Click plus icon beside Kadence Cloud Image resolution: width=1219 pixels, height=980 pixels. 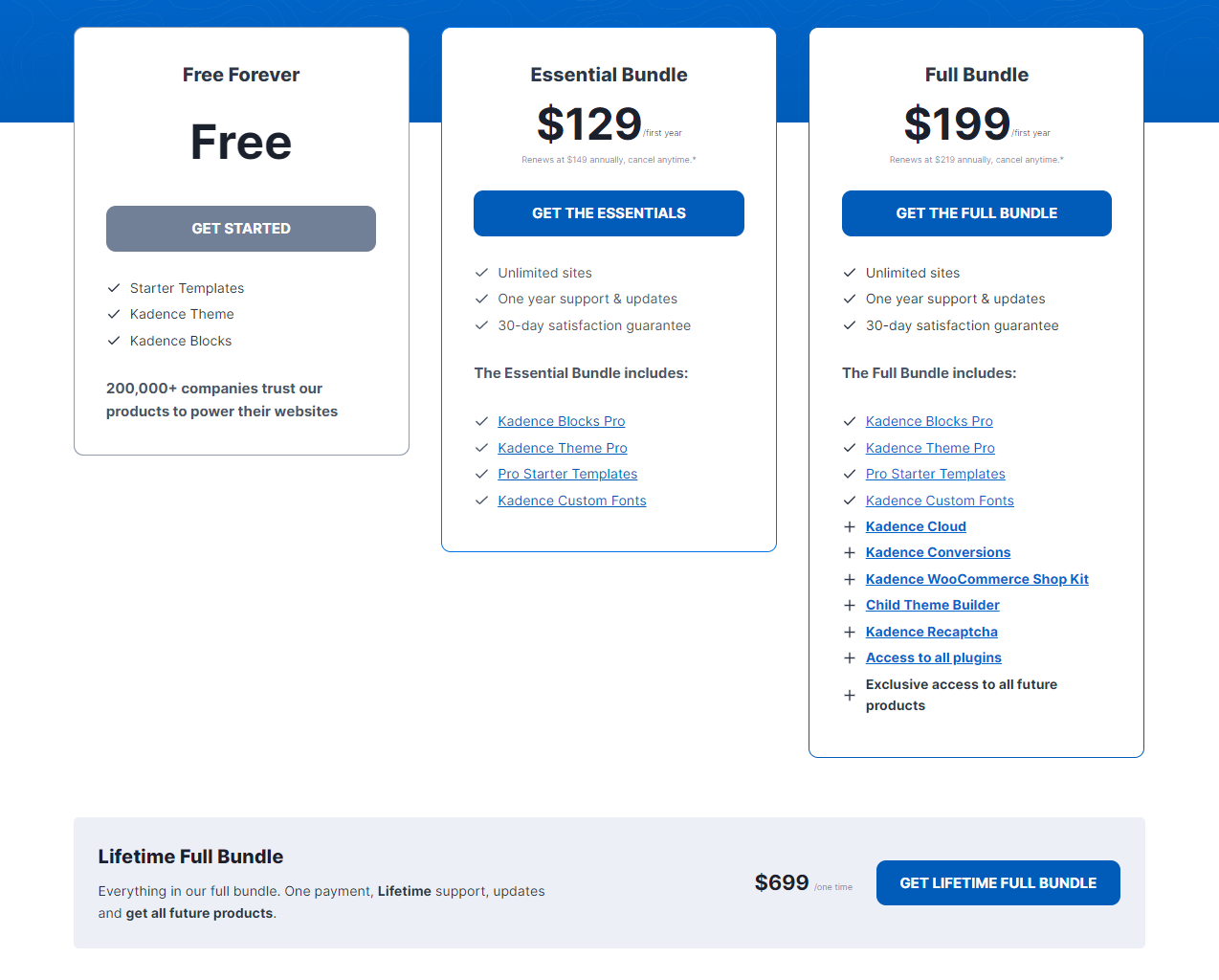(x=849, y=526)
